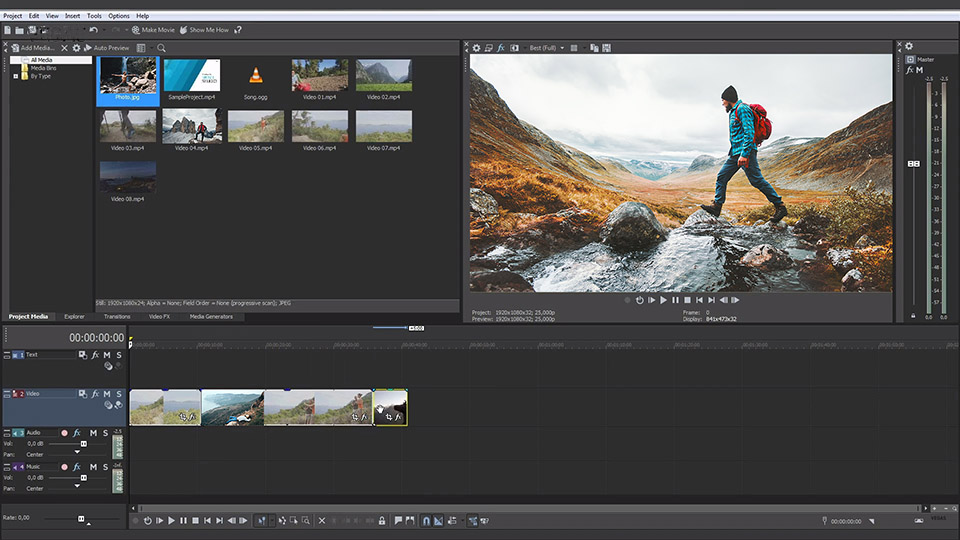Open audio properties gear above Master

click(909, 46)
